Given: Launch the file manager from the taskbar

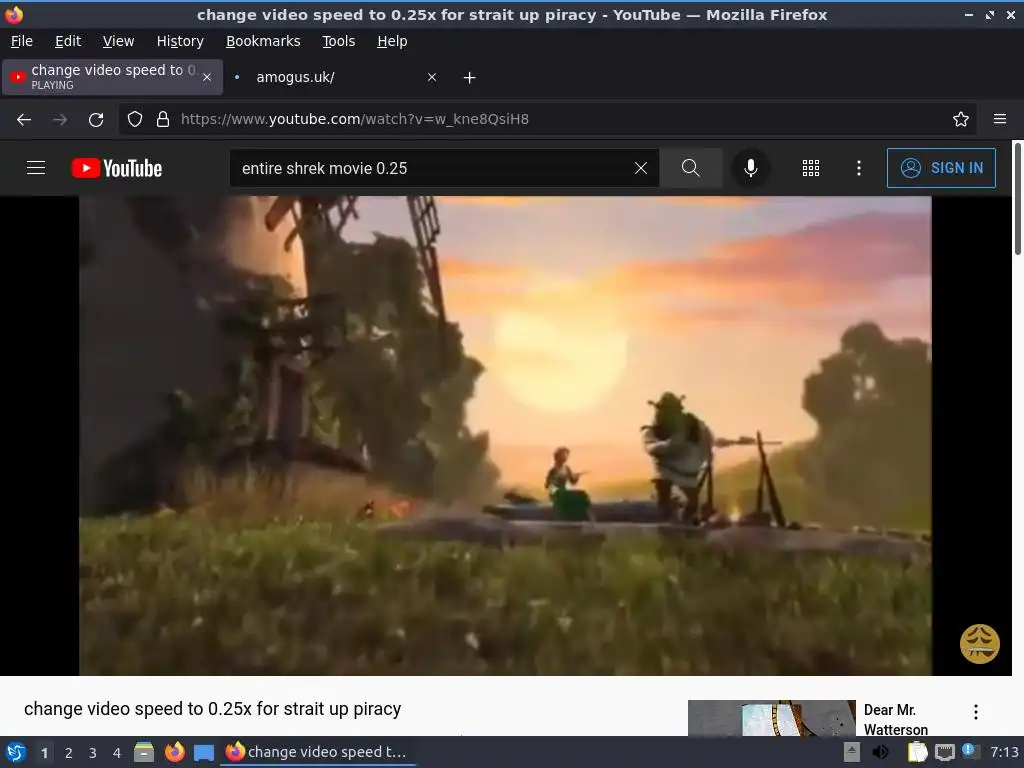Looking at the screenshot, I should (x=144, y=752).
